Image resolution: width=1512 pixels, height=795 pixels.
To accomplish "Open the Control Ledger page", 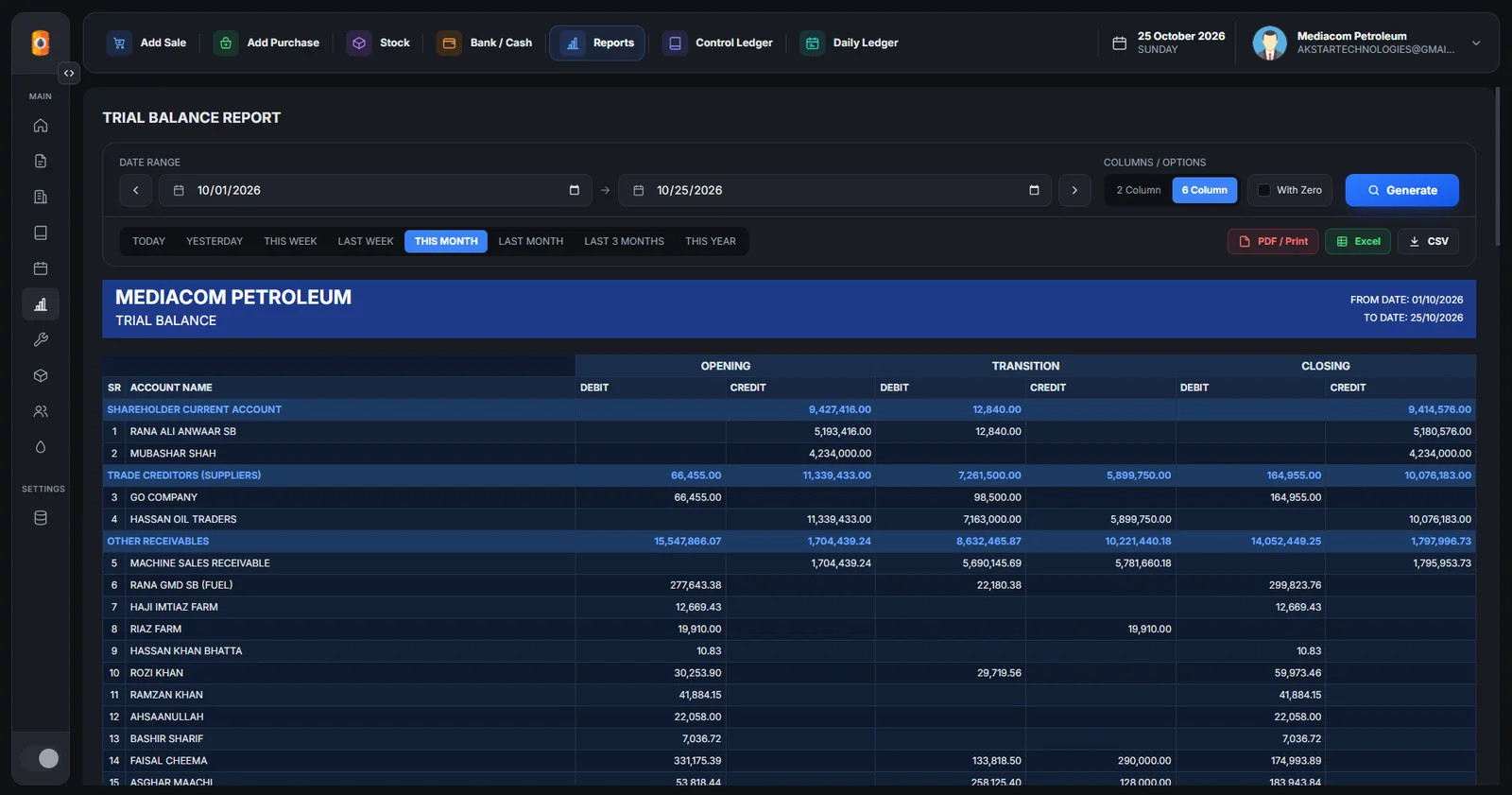I will (x=718, y=43).
